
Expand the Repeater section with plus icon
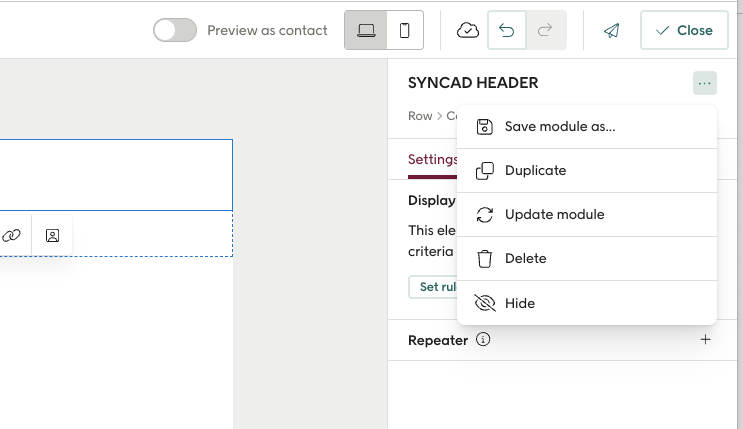tap(705, 339)
